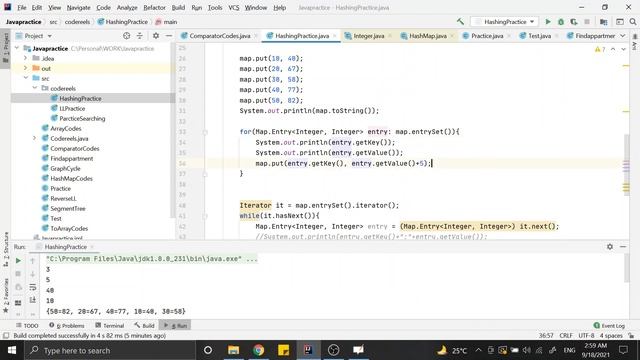
Task: Open the Favorites side tool window
Action: (6, 295)
